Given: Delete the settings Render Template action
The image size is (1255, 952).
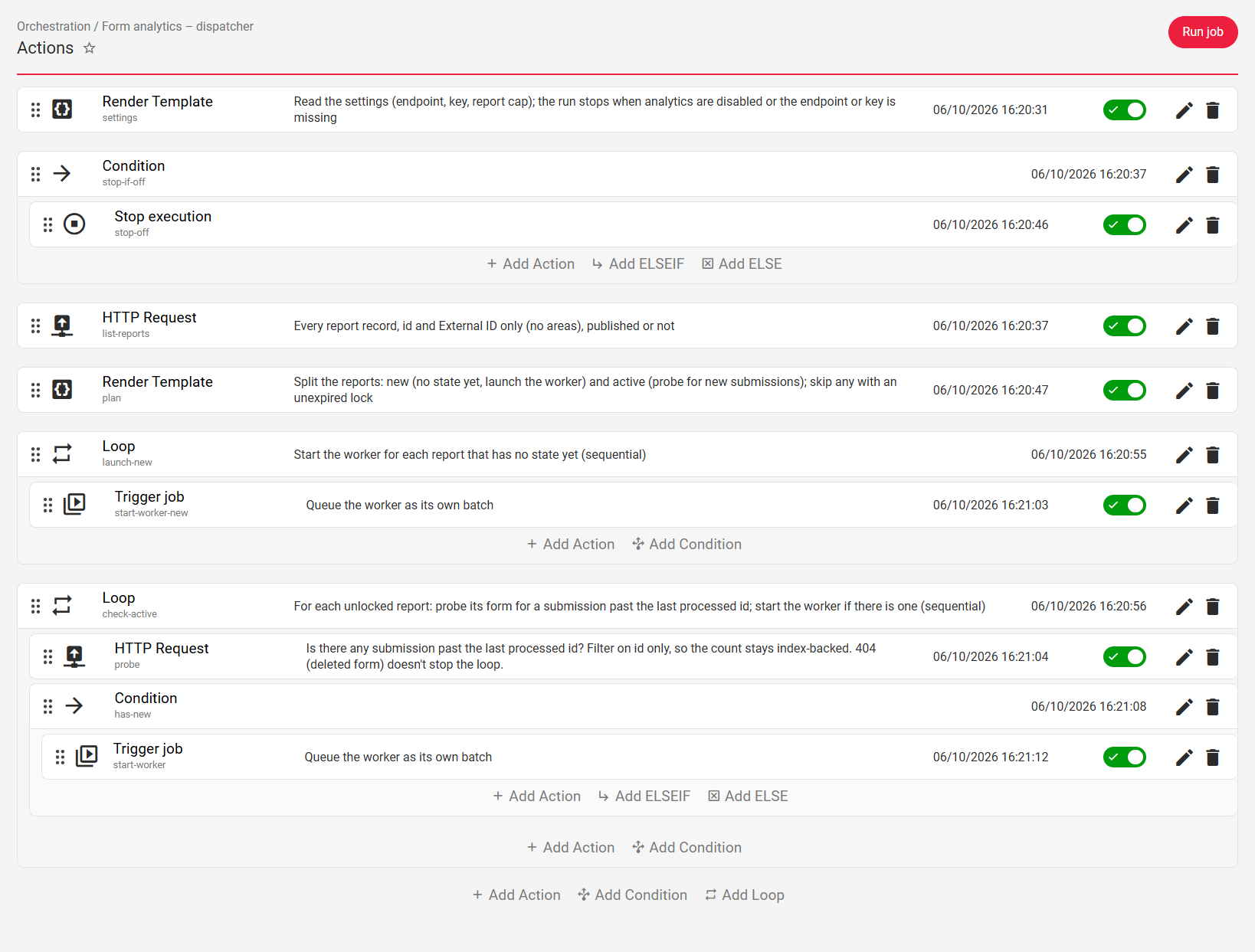Looking at the screenshot, I should click(1213, 110).
